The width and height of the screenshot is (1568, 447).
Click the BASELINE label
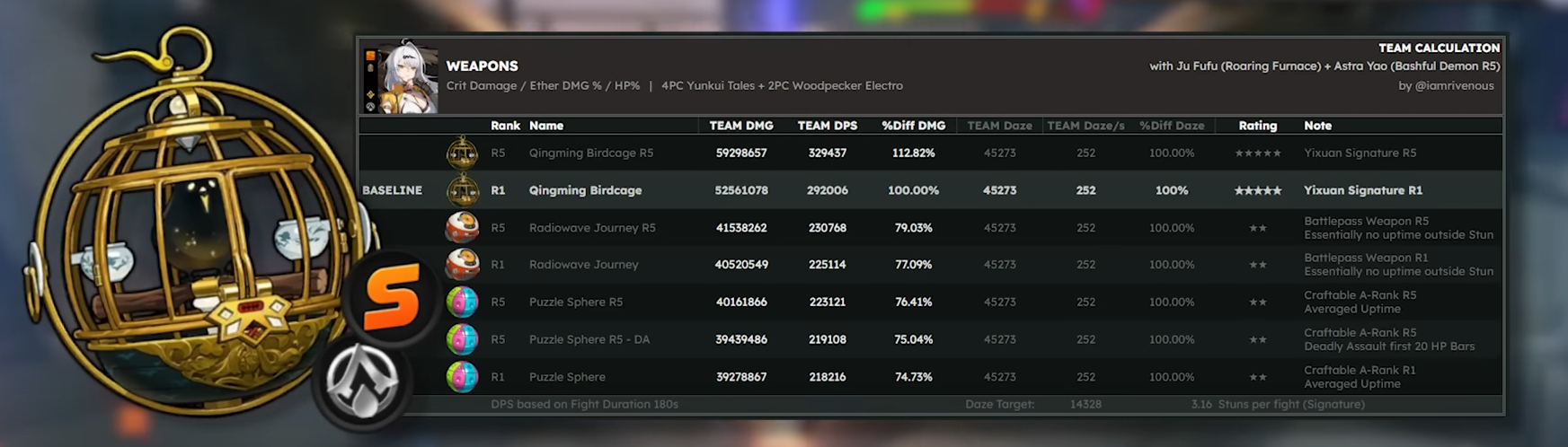(x=392, y=190)
